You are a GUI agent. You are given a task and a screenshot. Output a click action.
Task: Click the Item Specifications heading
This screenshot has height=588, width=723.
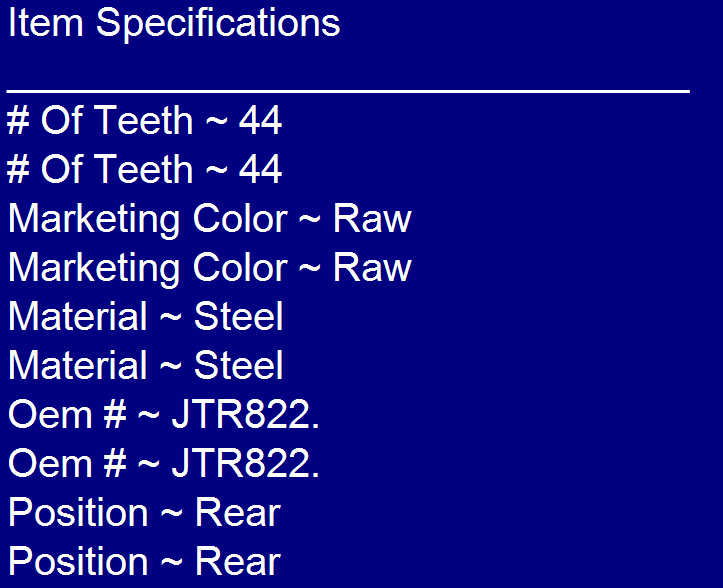click(x=174, y=24)
